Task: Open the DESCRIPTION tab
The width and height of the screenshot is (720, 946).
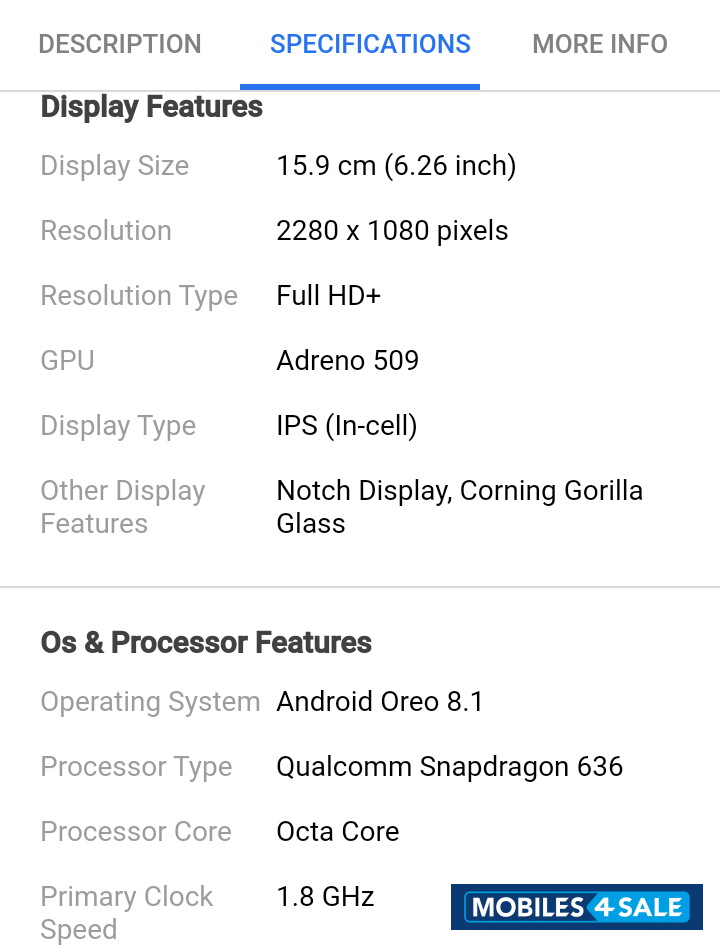Action: click(120, 44)
